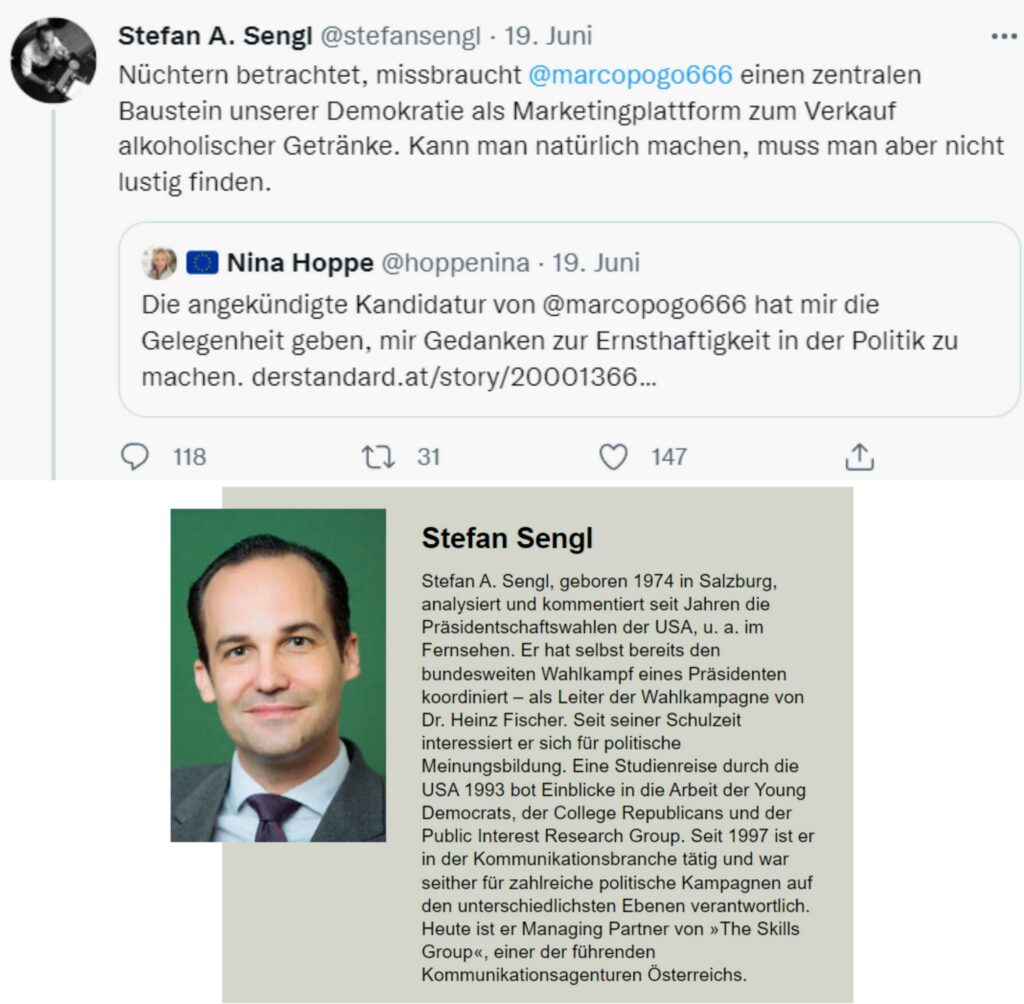Click the @marcopogo666 mention link

pyautogui.click(x=630, y=75)
